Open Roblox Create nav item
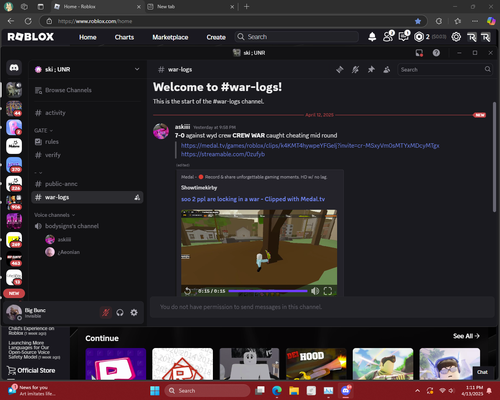Screen dimensions: 500x400 (x=216, y=37)
